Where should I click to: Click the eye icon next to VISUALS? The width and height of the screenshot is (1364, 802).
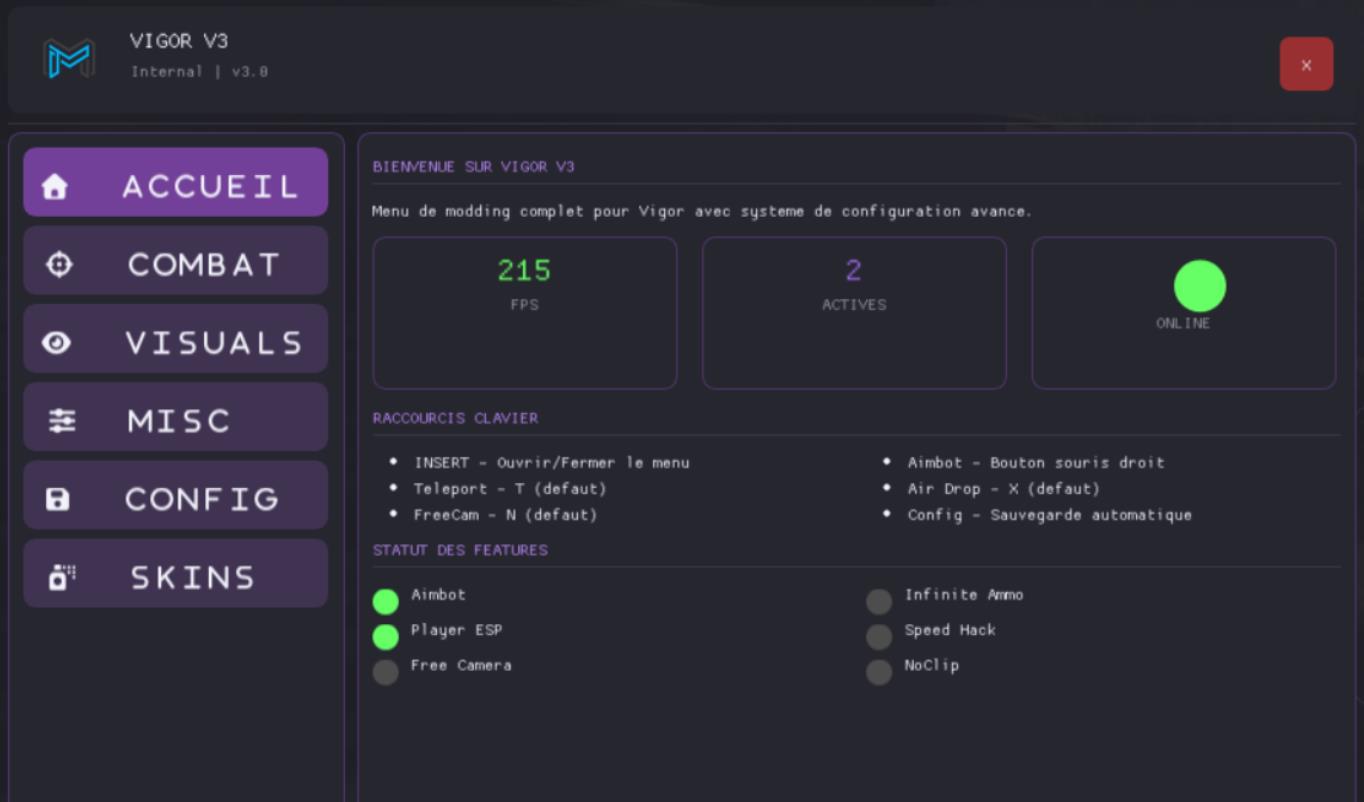point(56,343)
